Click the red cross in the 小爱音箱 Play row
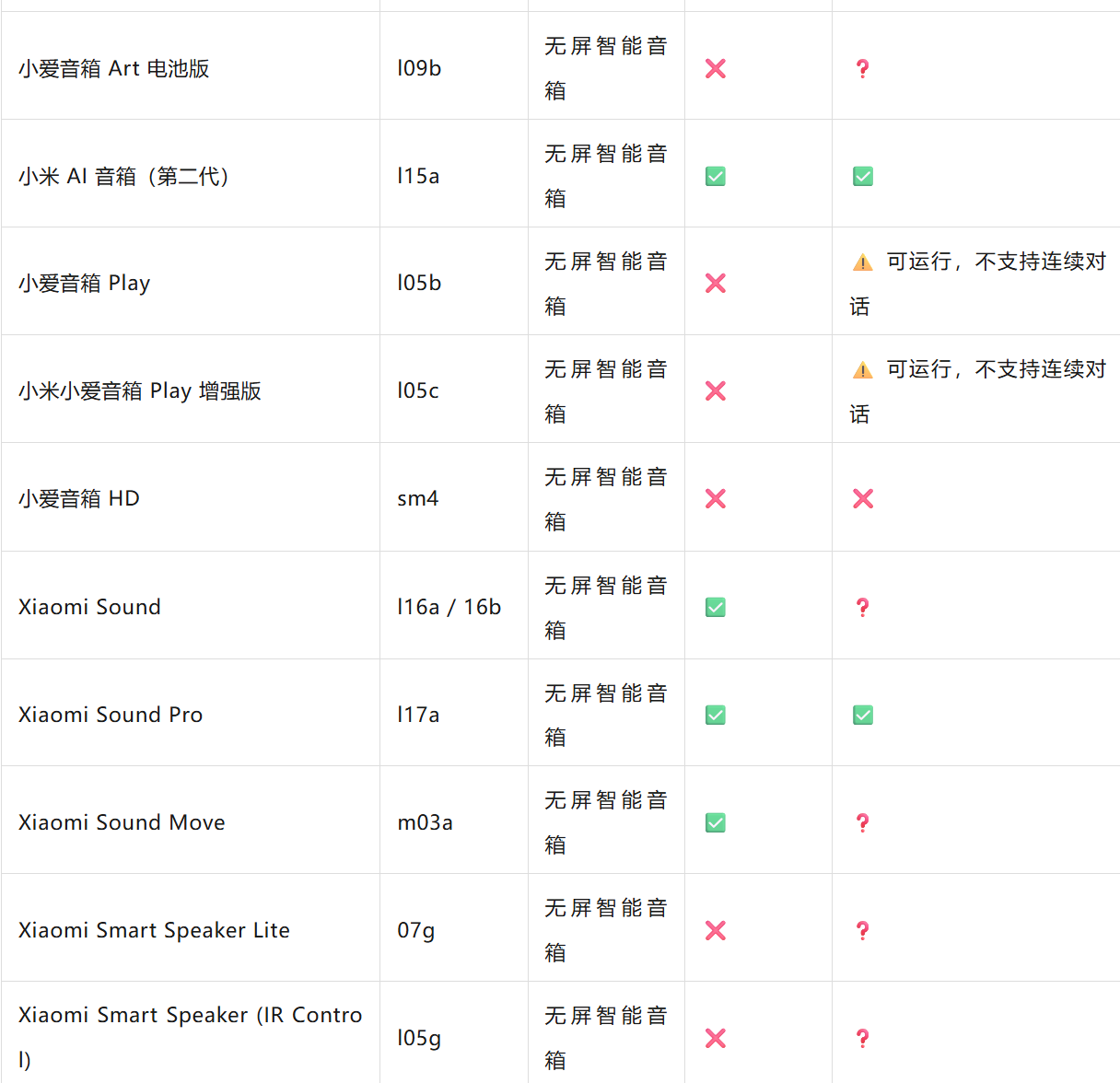Screen dimensions: 1120x1083 point(716,284)
